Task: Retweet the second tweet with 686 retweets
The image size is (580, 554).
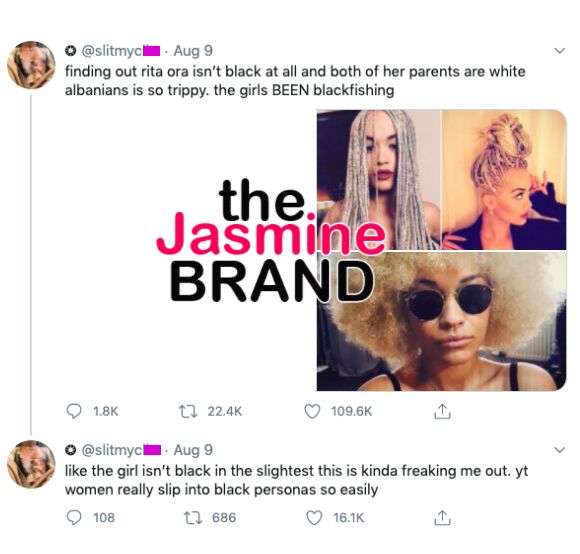Action: coord(193,517)
